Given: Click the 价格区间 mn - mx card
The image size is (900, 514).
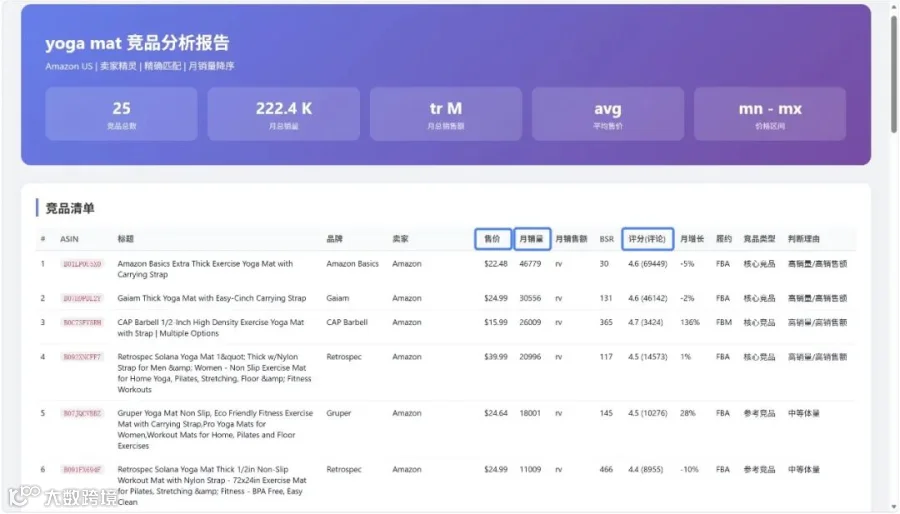Looking at the screenshot, I should [x=770, y=114].
